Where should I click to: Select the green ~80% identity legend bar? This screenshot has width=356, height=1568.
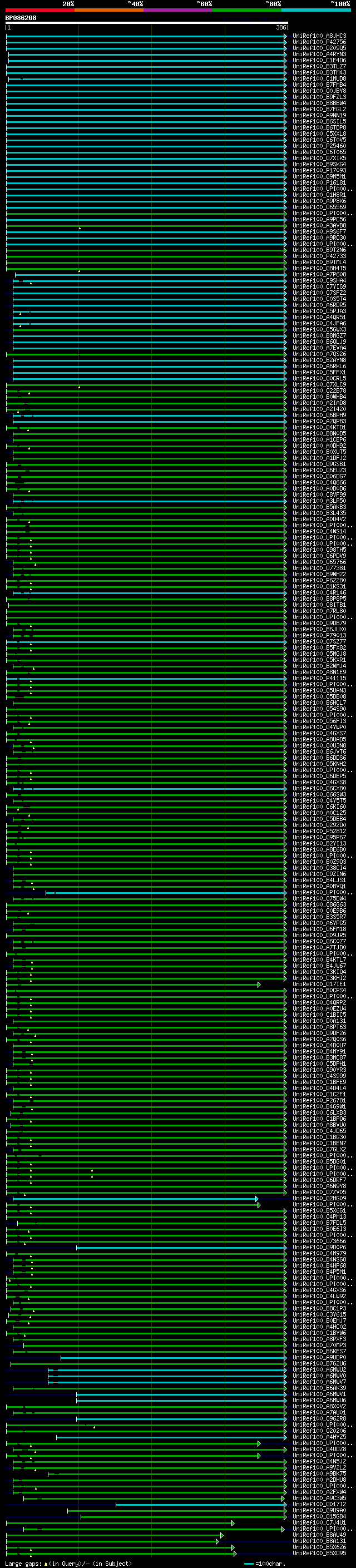tap(246, 10)
